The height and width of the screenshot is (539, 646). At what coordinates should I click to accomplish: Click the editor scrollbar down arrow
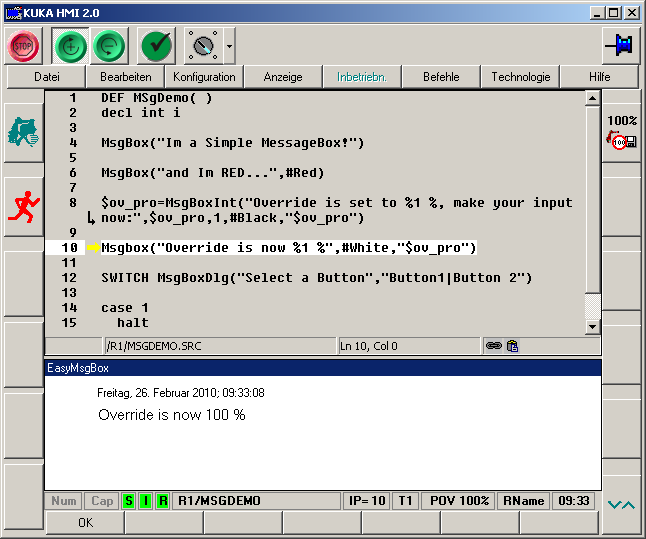[592, 326]
